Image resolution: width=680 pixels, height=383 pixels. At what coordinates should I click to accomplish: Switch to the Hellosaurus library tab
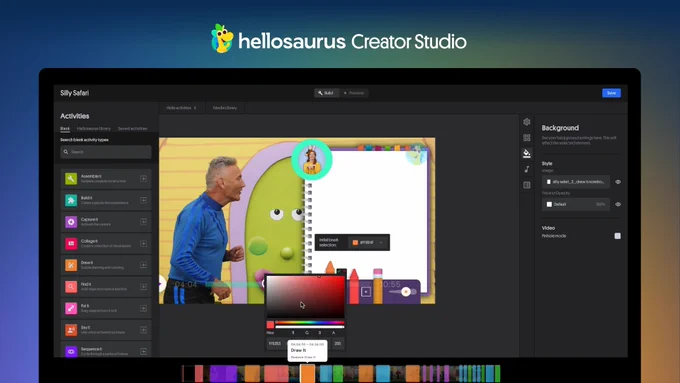click(x=94, y=129)
